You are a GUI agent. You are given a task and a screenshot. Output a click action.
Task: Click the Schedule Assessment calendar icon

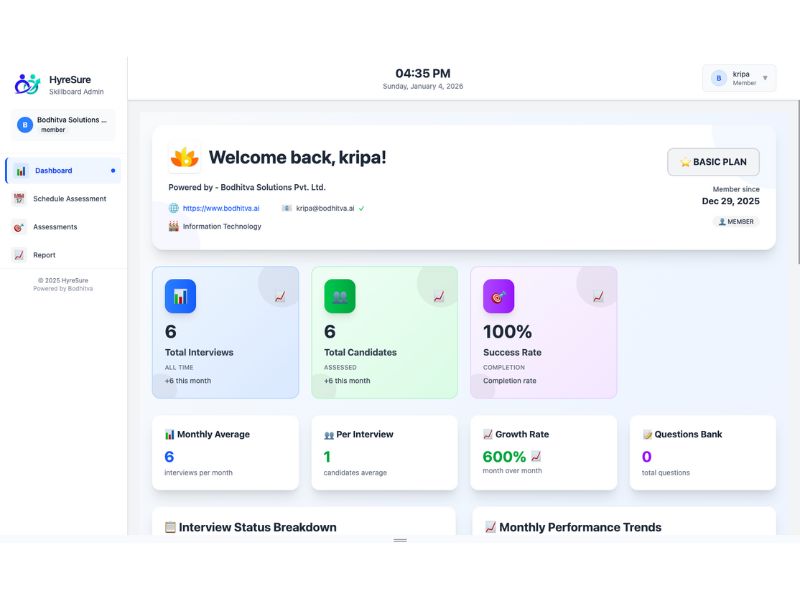(x=19, y=199)
